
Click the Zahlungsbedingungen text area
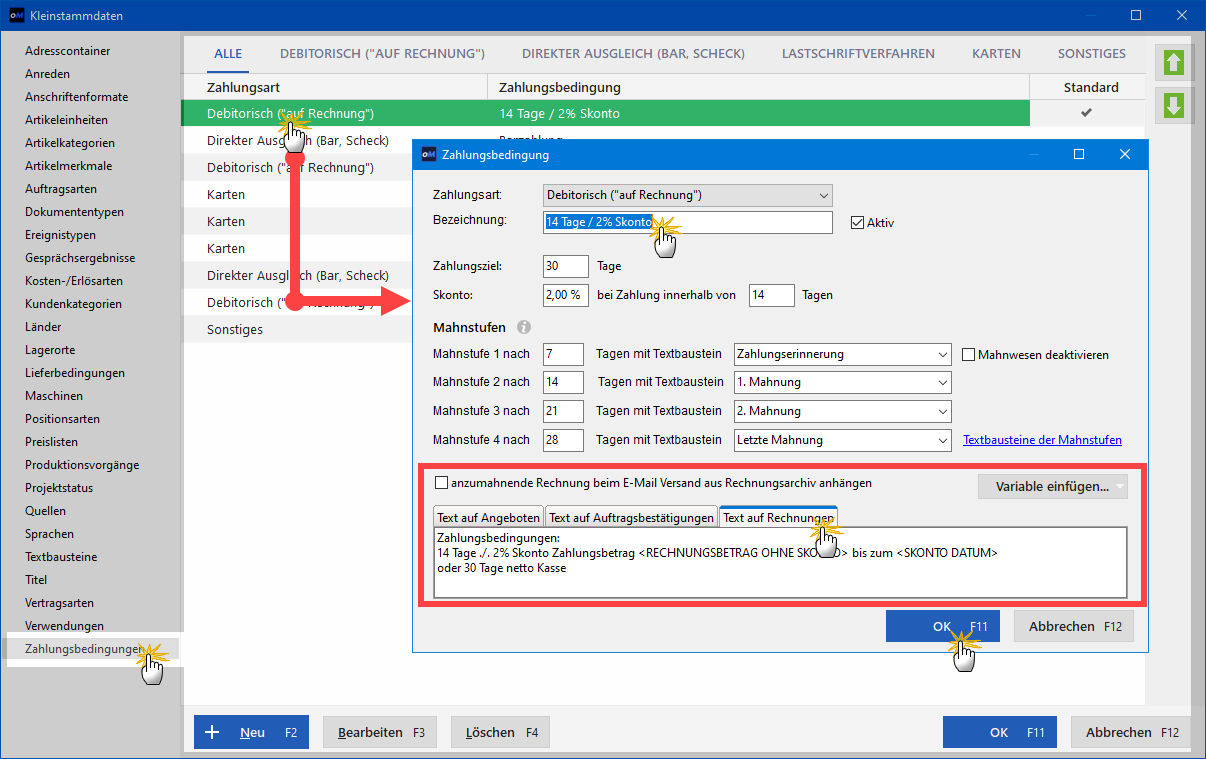point(780,562)
